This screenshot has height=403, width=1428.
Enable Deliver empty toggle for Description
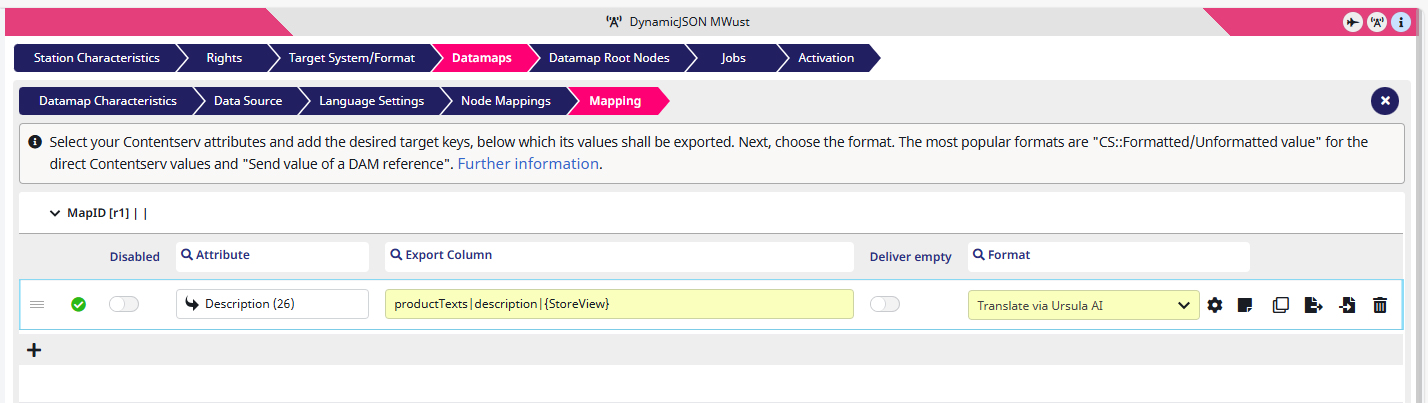[x=885, y=304]
